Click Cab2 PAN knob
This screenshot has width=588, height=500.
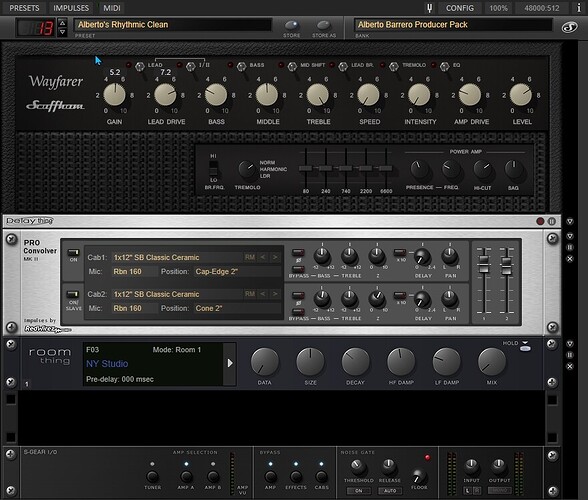[449, 299]
